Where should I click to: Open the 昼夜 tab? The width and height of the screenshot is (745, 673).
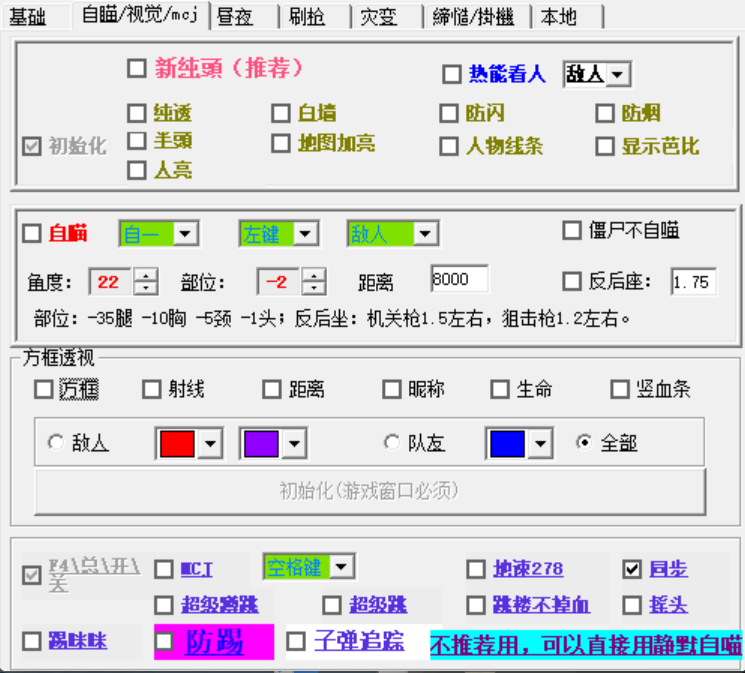tap(235, 16)
